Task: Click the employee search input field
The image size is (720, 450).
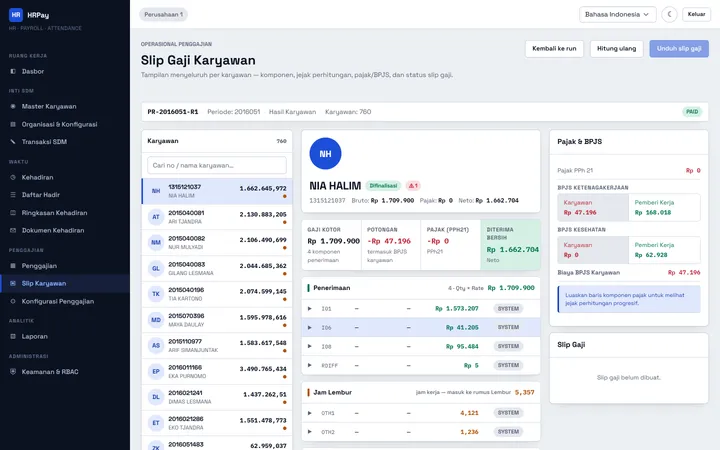Action: pos(217,165)
